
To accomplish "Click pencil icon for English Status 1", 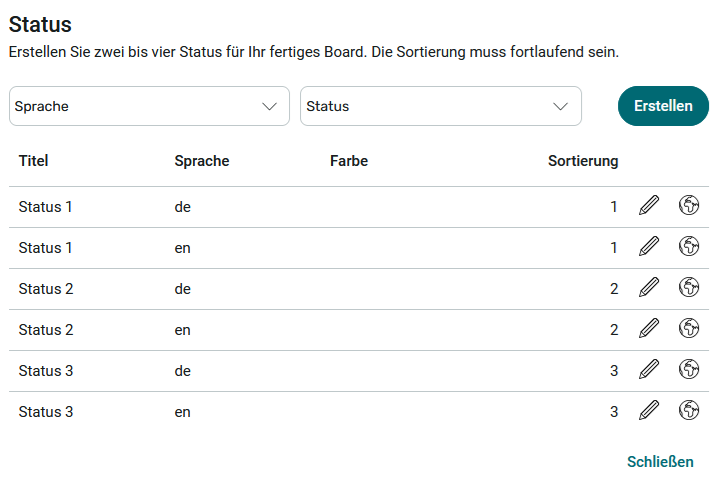I will pos(649,246).
